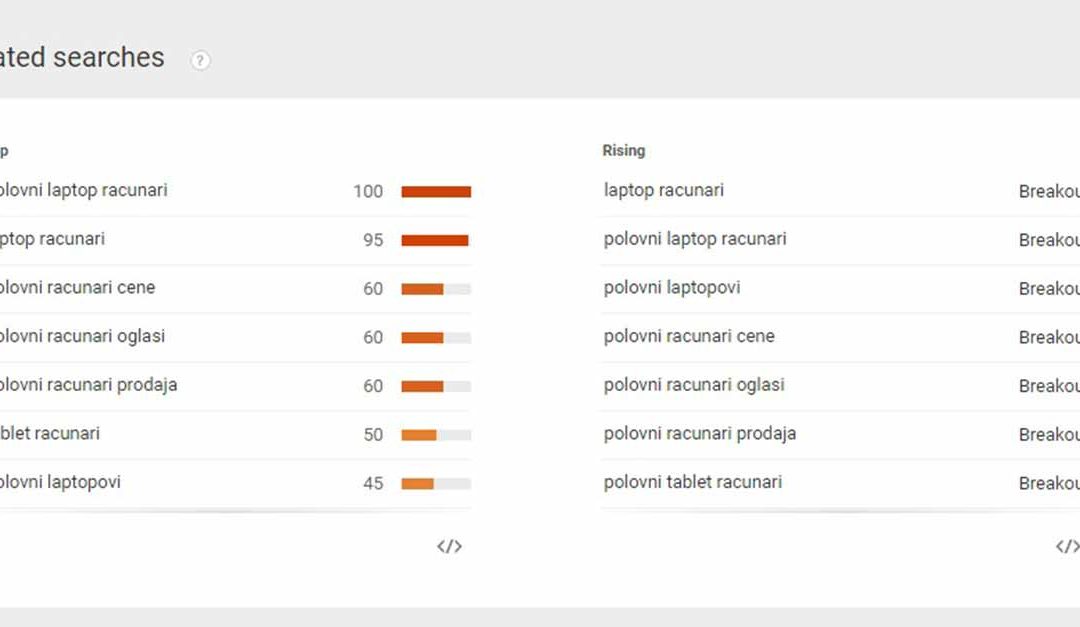Select the Top query scored 95
The height and width of the screenshot is (627, 1080).
(52, 239)
